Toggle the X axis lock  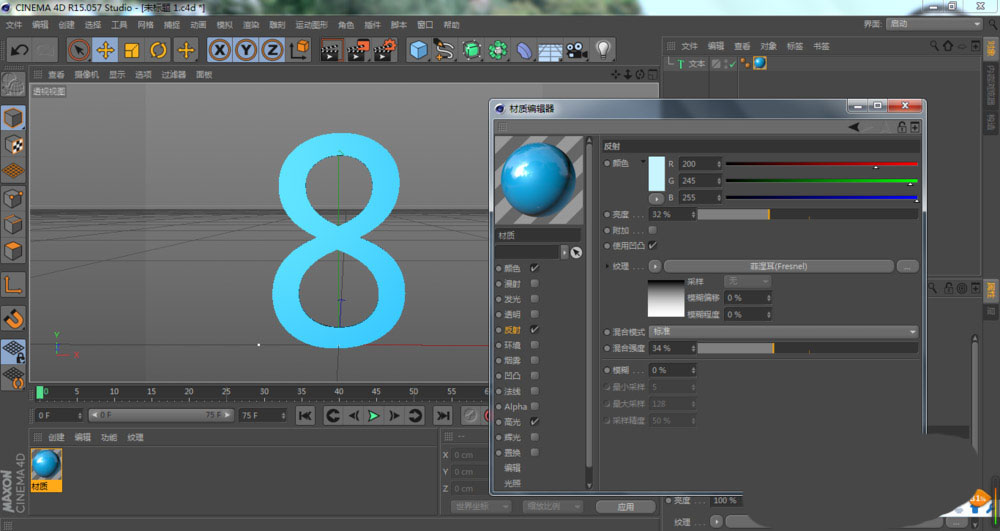219,50
